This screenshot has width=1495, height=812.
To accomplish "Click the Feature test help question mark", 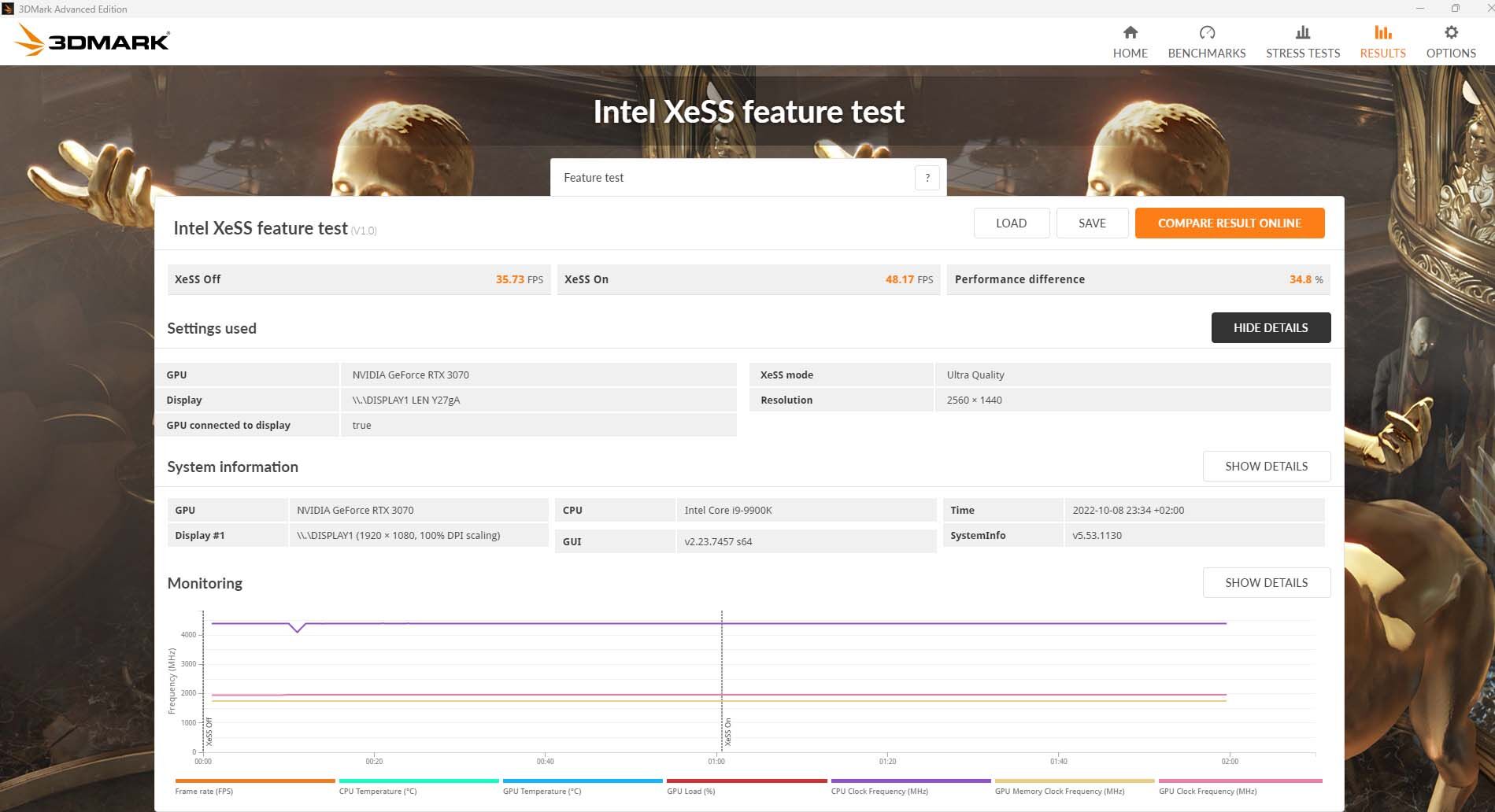I will (x=927, y=178).
